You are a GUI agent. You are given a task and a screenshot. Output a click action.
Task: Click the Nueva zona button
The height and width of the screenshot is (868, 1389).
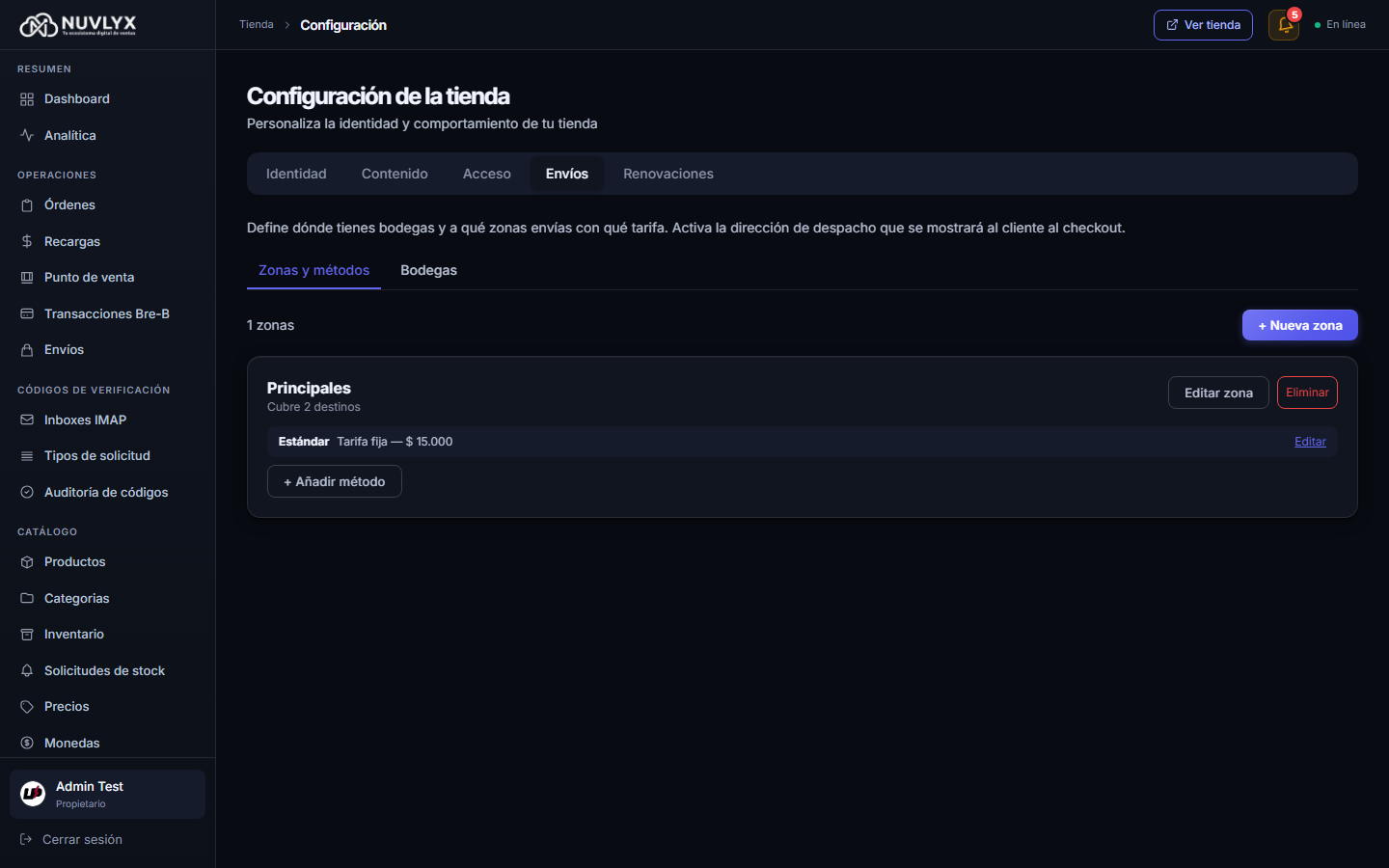tap(1299, 325)
